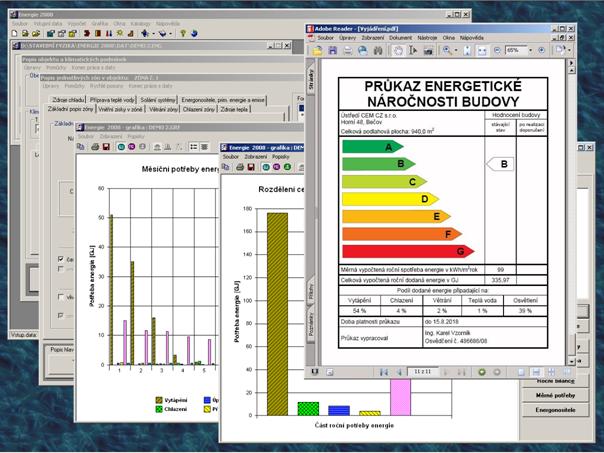Toggle the lower checkbox in the gray left dialog
Screen dimensions: 604x453
(x=59, y=297)
